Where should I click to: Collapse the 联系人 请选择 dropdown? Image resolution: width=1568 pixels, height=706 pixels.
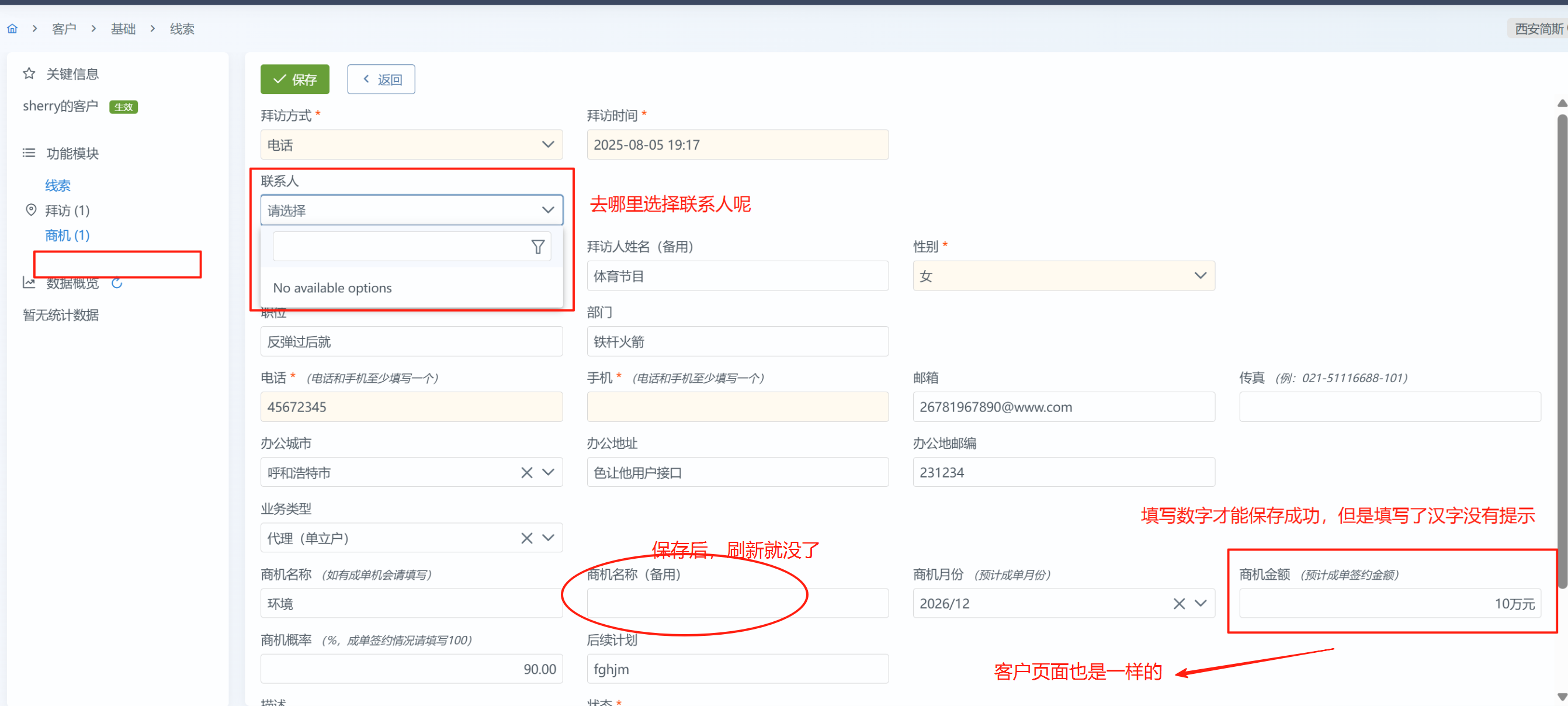point(548,210)
